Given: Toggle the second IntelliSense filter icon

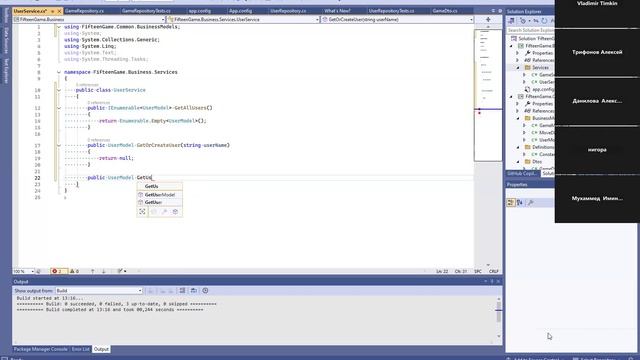Looking at the screenshot, I should point(153,211).
